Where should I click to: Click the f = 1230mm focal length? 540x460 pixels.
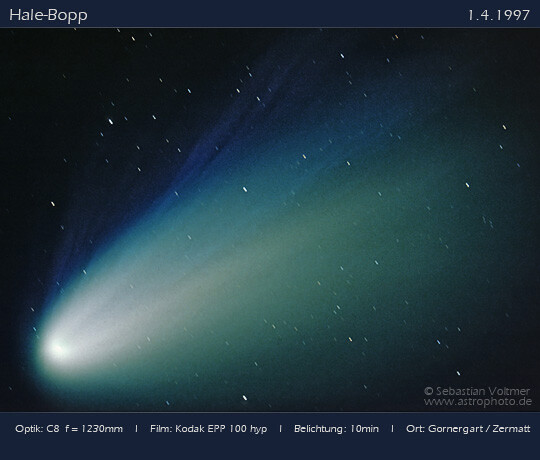94,429
